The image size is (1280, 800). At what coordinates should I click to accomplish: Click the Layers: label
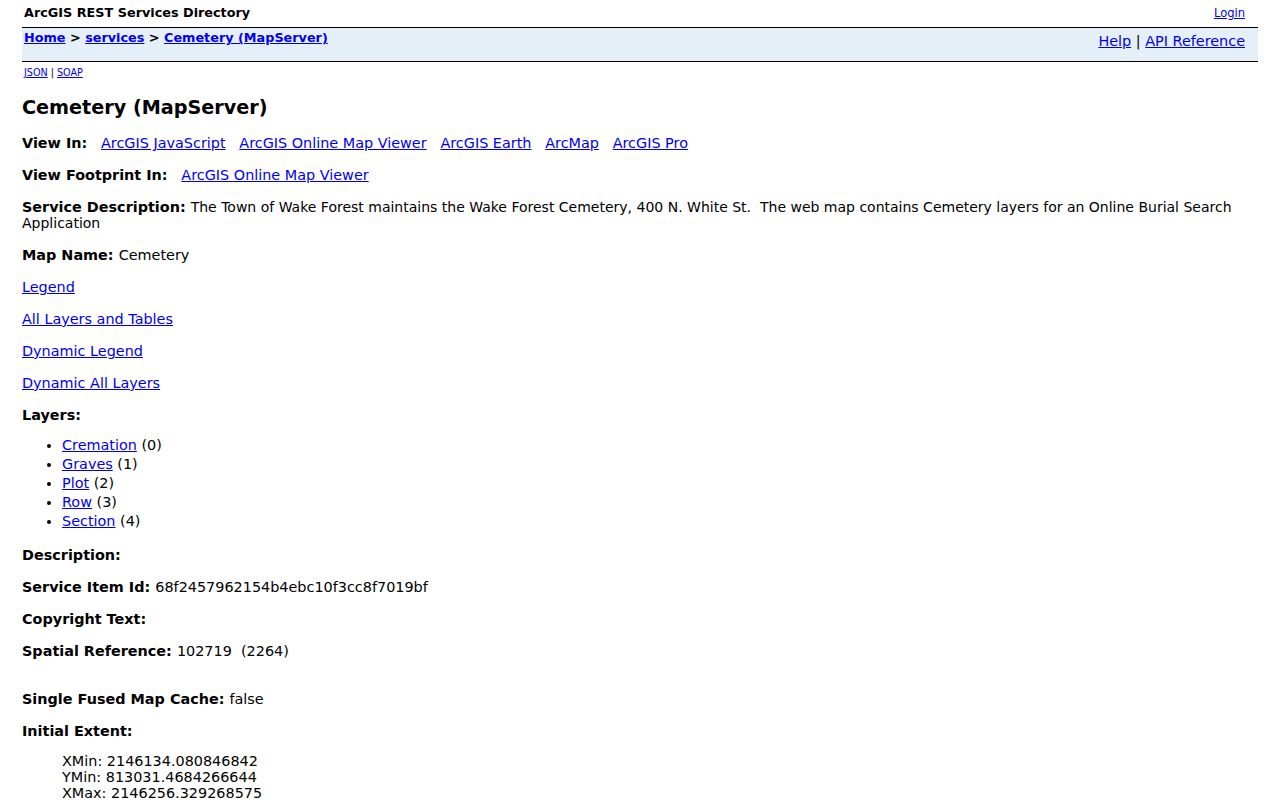(51, 415)
